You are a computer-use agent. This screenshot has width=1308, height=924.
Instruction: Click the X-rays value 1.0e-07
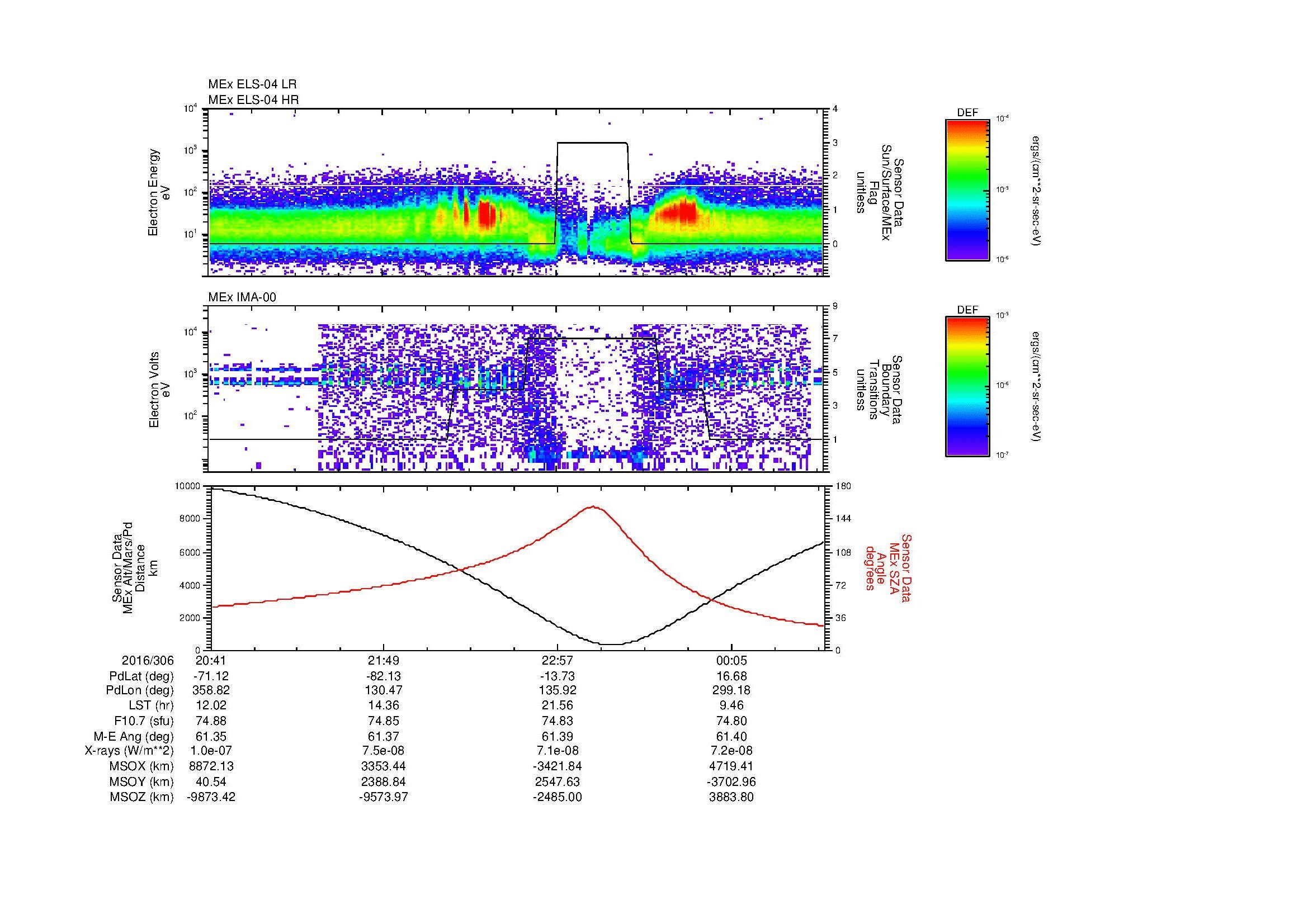[x=211, y=751]
